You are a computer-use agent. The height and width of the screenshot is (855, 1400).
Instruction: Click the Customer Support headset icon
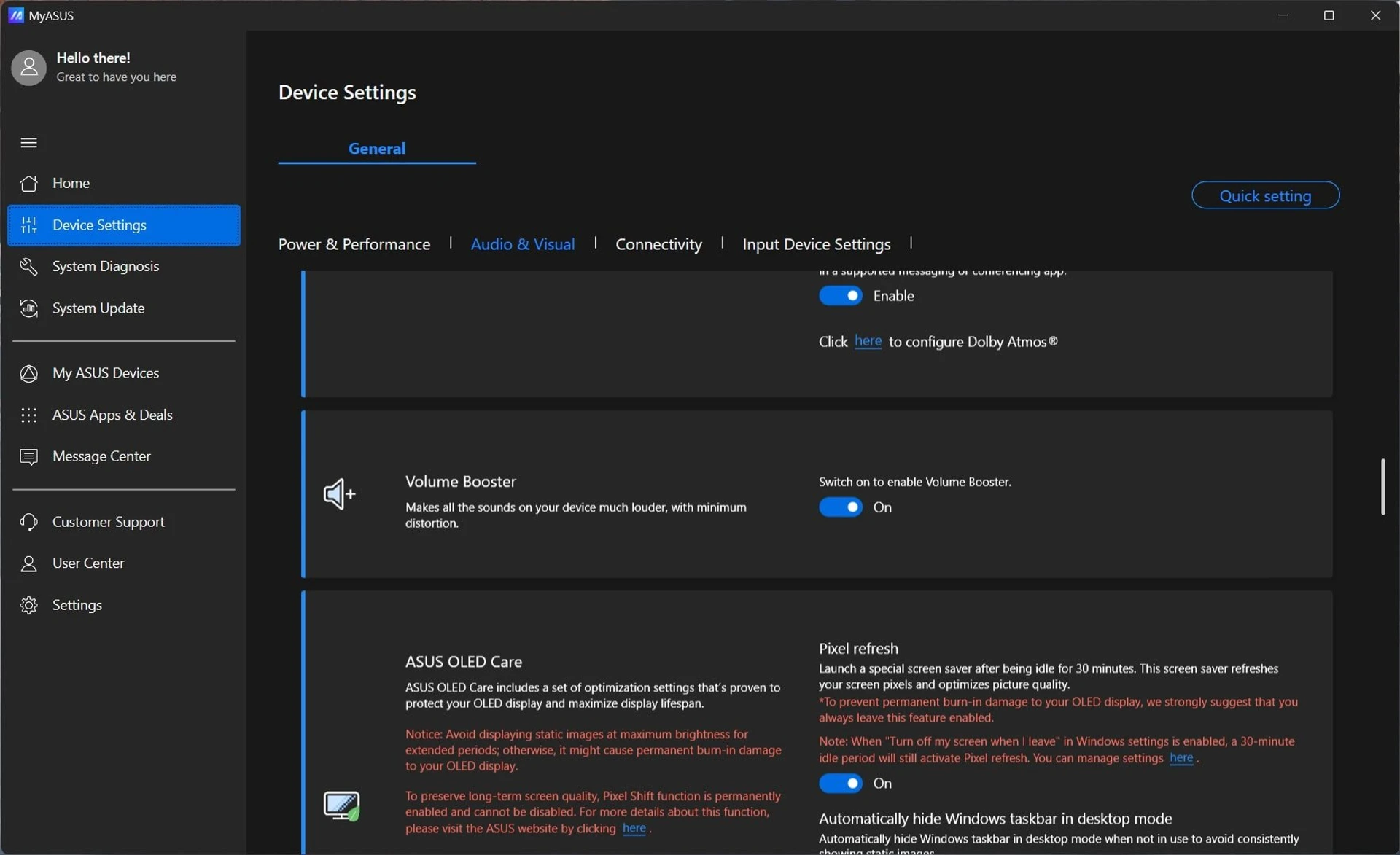(x=28, y=522)
